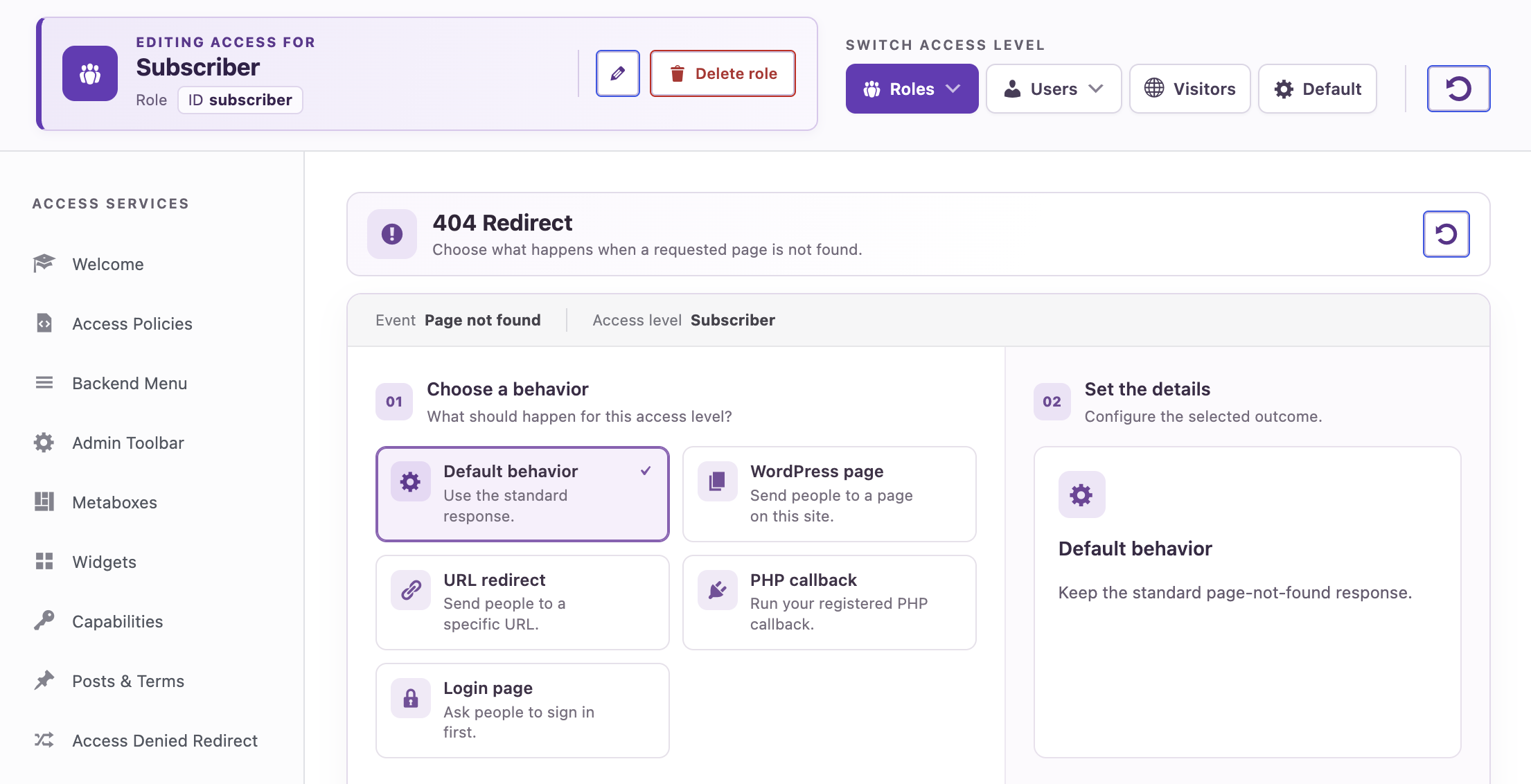Expand the Users dropdown
This screenshot has width=1531, height=784.
1054,89
